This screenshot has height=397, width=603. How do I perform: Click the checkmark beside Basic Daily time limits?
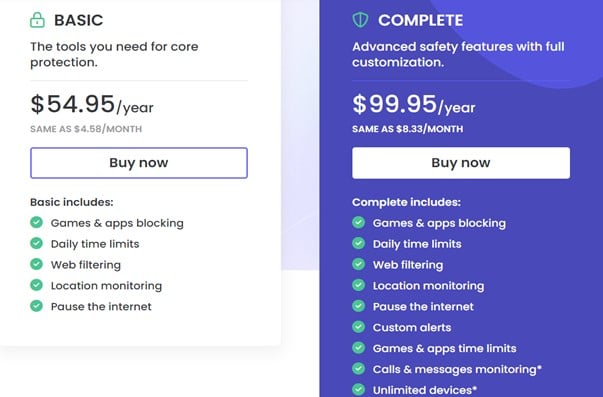click(x=37, y=243)
